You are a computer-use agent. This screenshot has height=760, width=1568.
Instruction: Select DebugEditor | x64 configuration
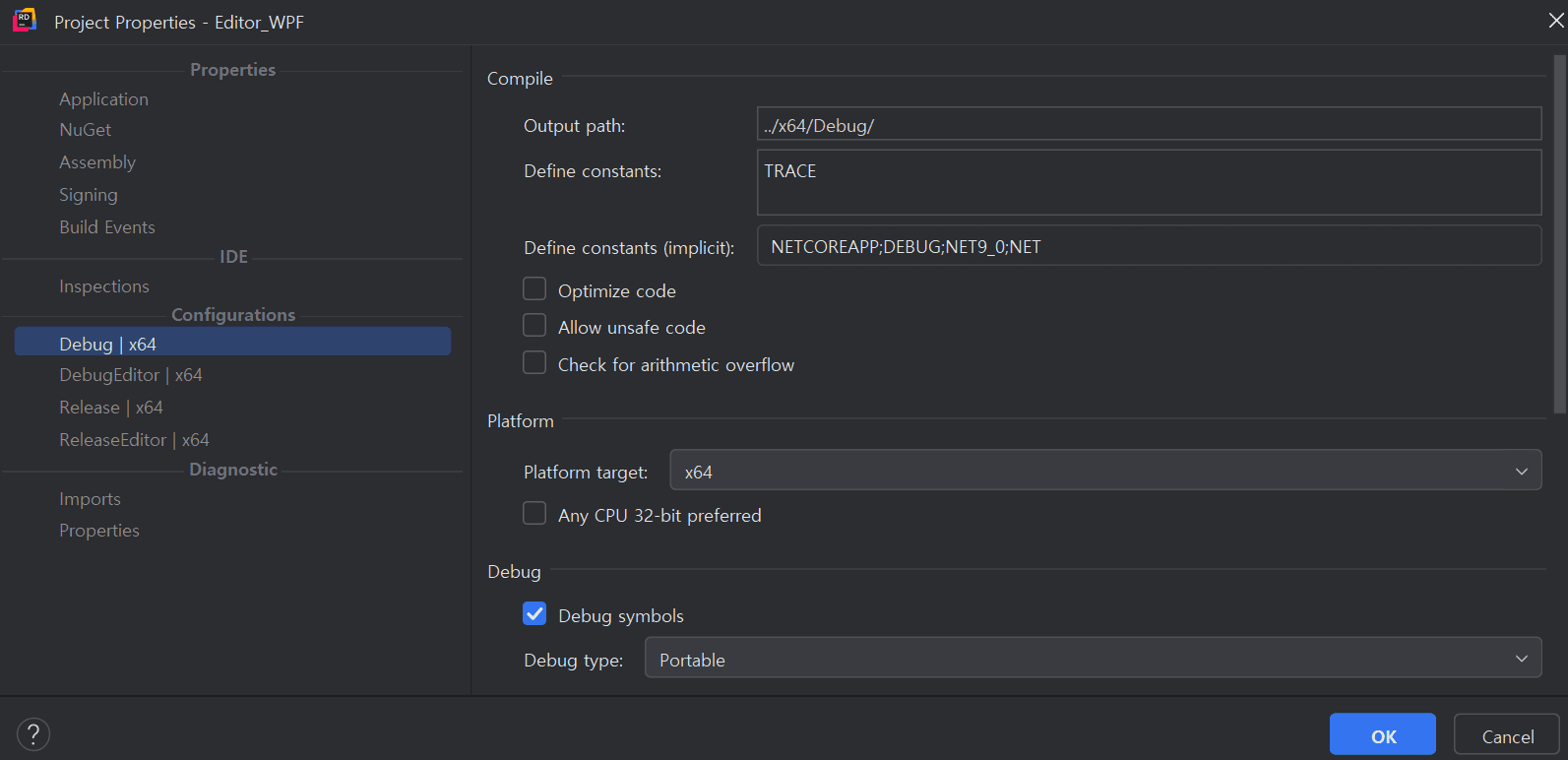pos(130,375)
